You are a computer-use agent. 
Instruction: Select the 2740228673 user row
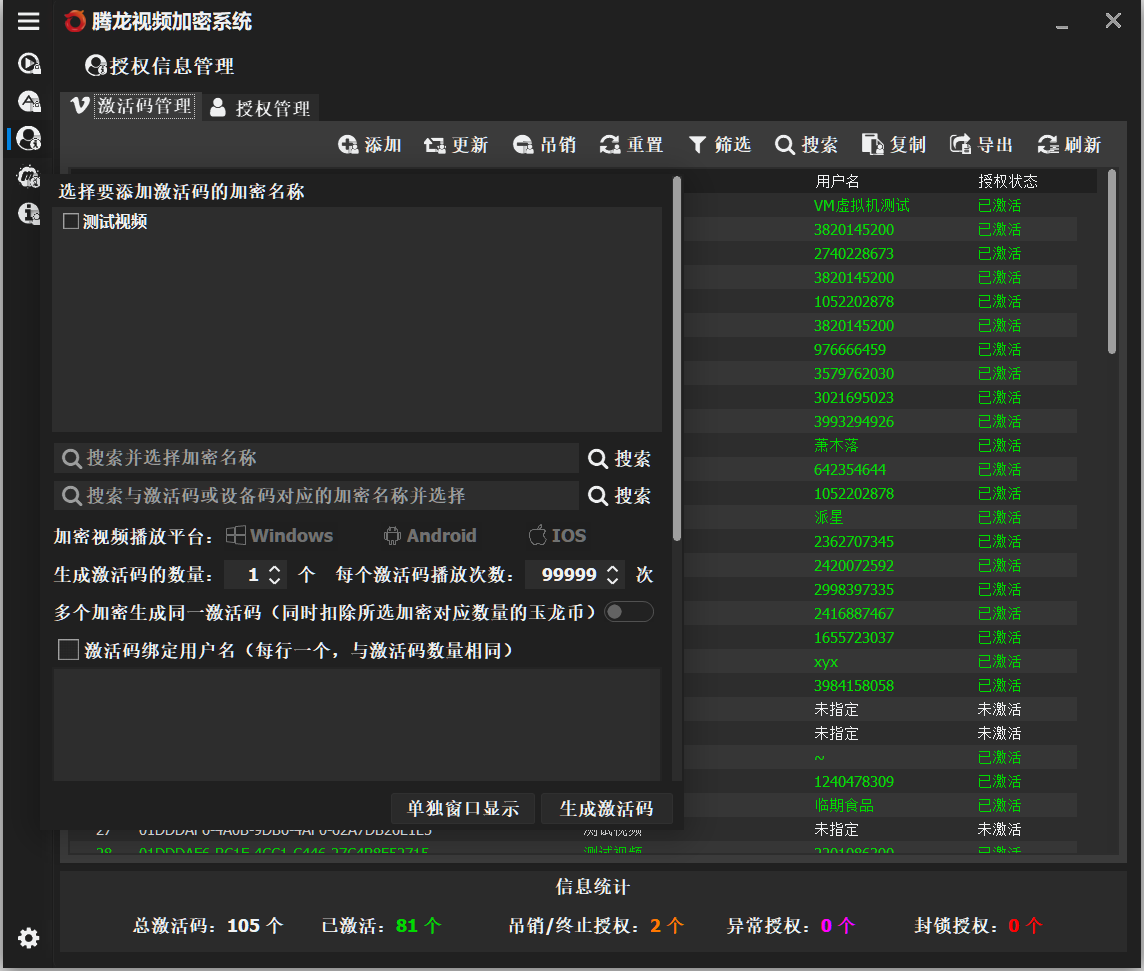click(878, 254)
